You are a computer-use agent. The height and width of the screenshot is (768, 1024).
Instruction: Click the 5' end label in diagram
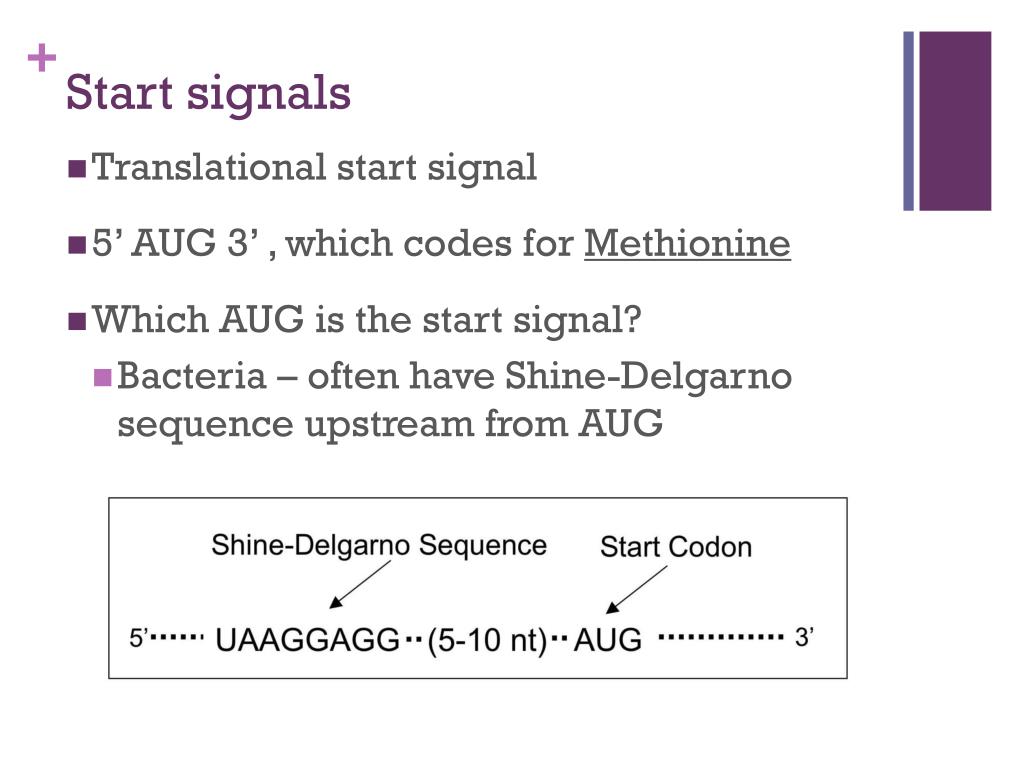click(139, 638)
